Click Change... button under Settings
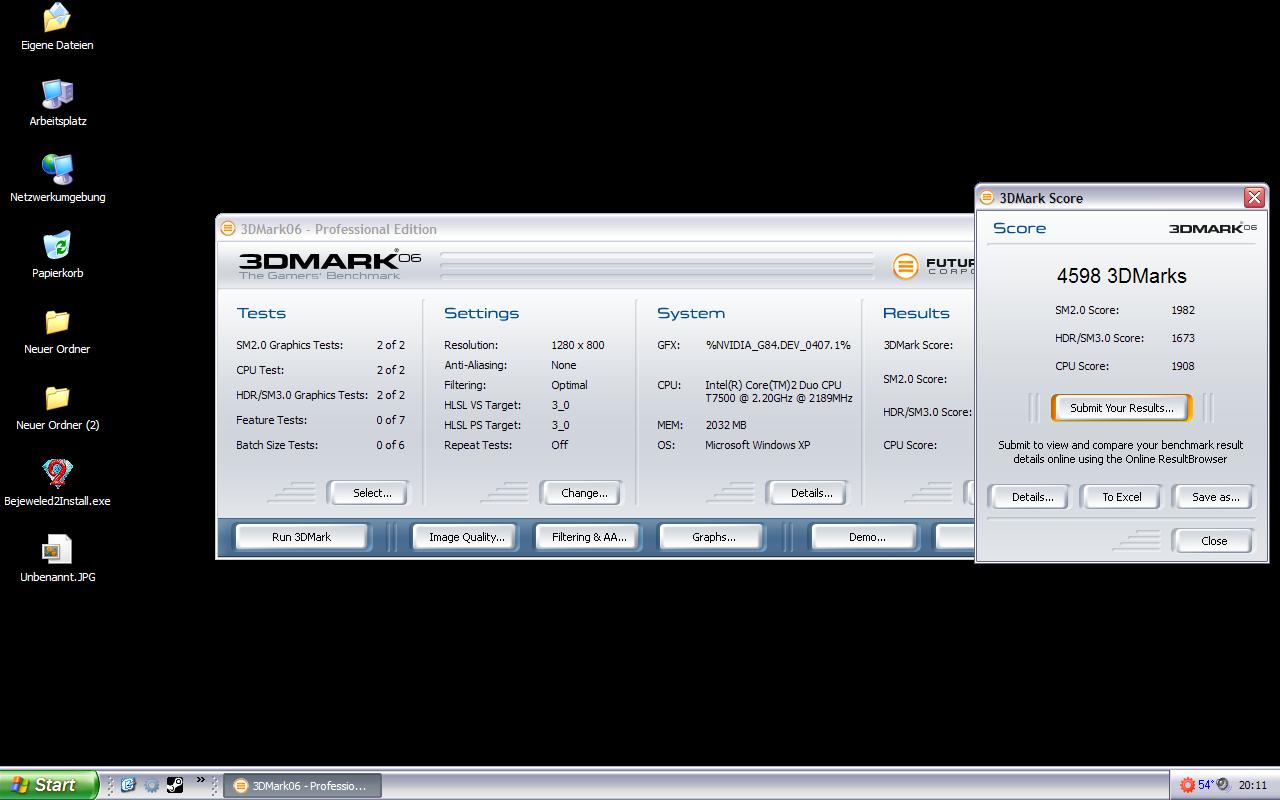This screenshot has width=1280, height=800. coord(584,493)
